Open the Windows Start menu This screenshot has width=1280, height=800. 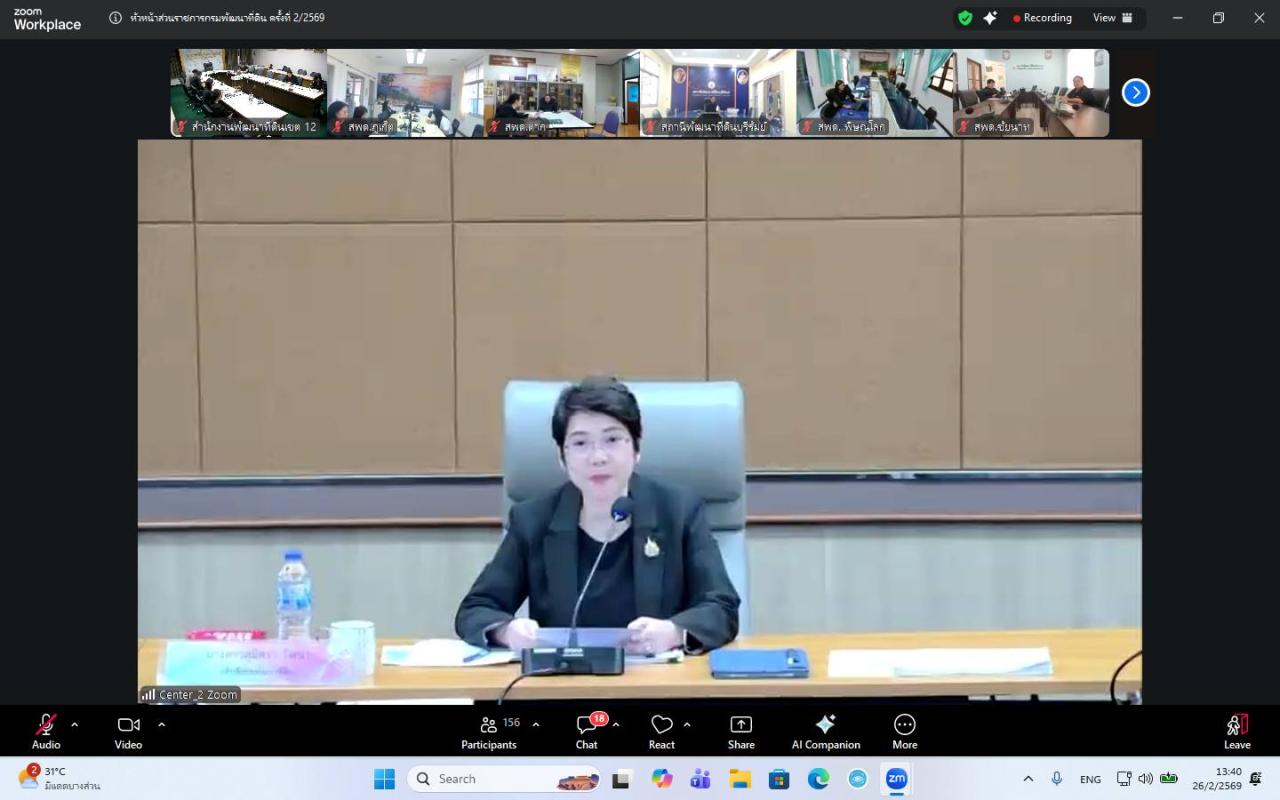point(384,779)
